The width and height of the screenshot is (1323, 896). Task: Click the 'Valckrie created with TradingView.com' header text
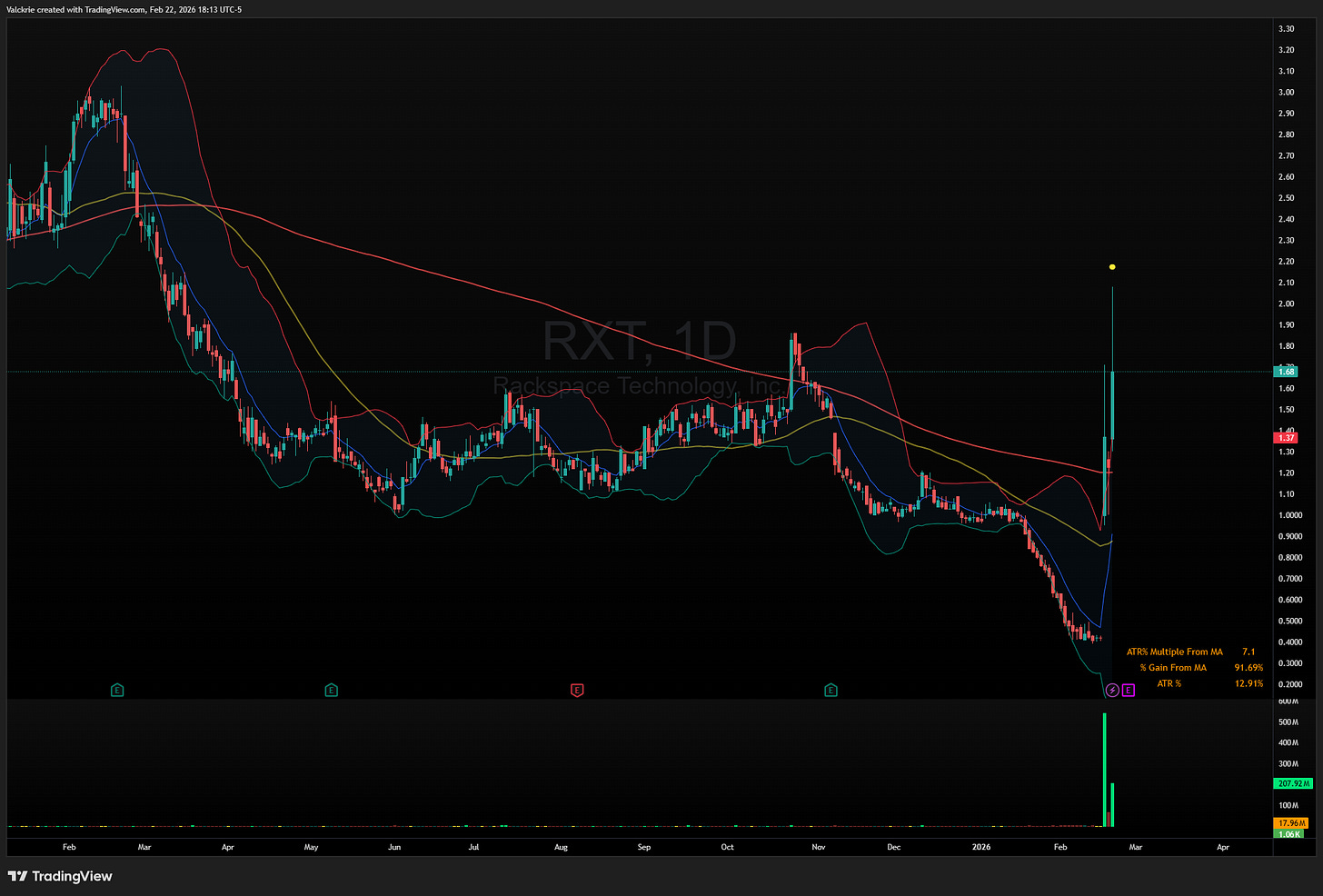76,9
